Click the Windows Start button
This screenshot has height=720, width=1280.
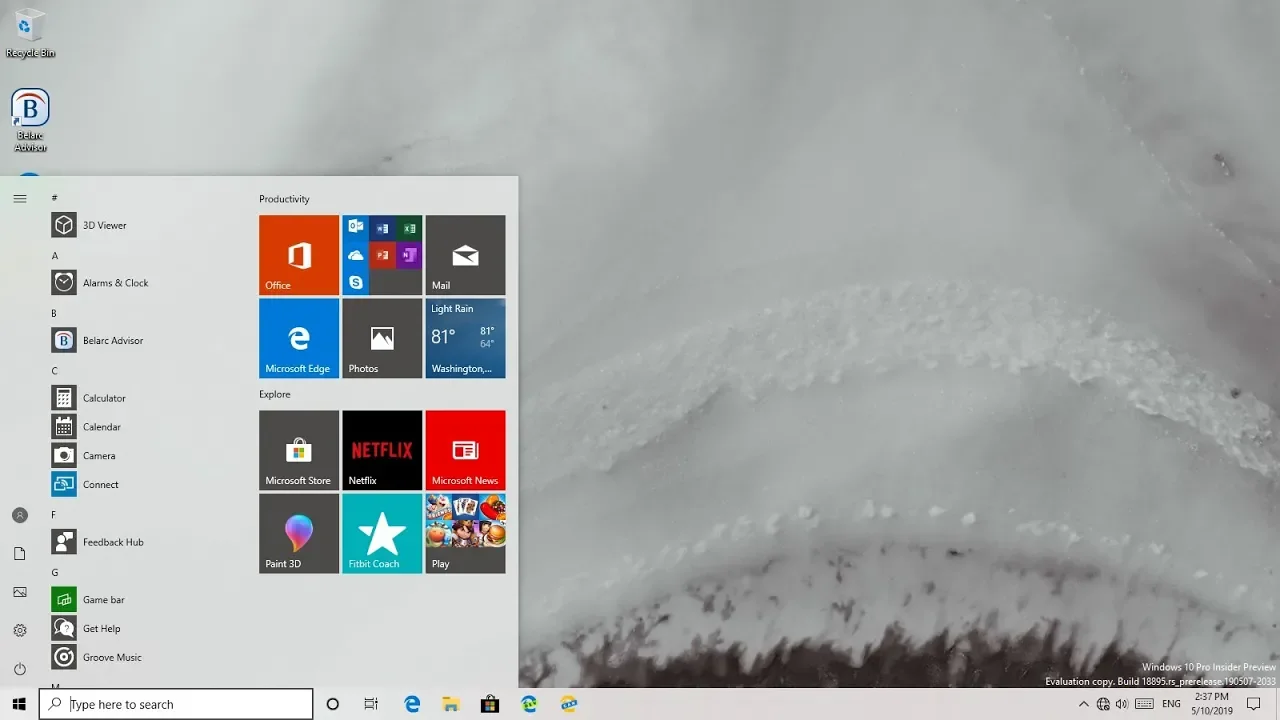tap(19, 704)
